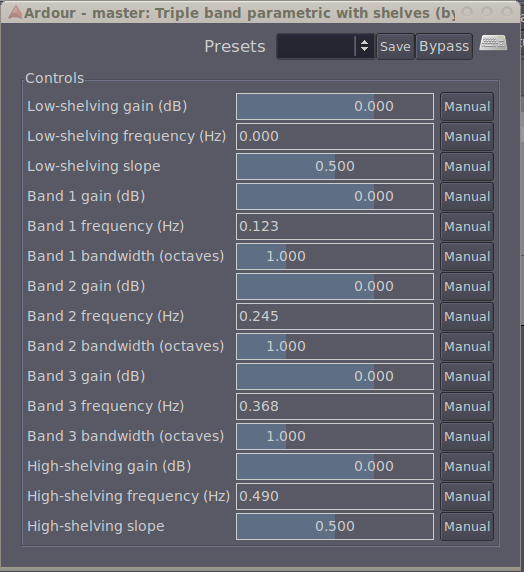Click the High-shelving slope slider

click(x=335, y=526)
